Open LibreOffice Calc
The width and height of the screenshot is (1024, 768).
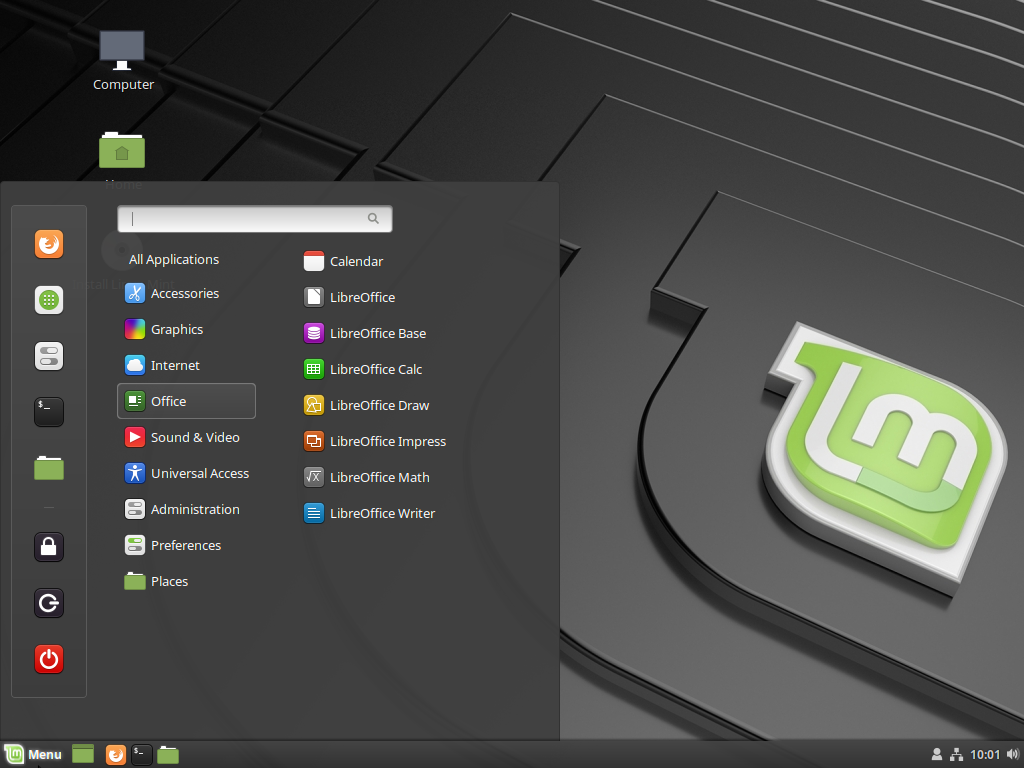374,369
